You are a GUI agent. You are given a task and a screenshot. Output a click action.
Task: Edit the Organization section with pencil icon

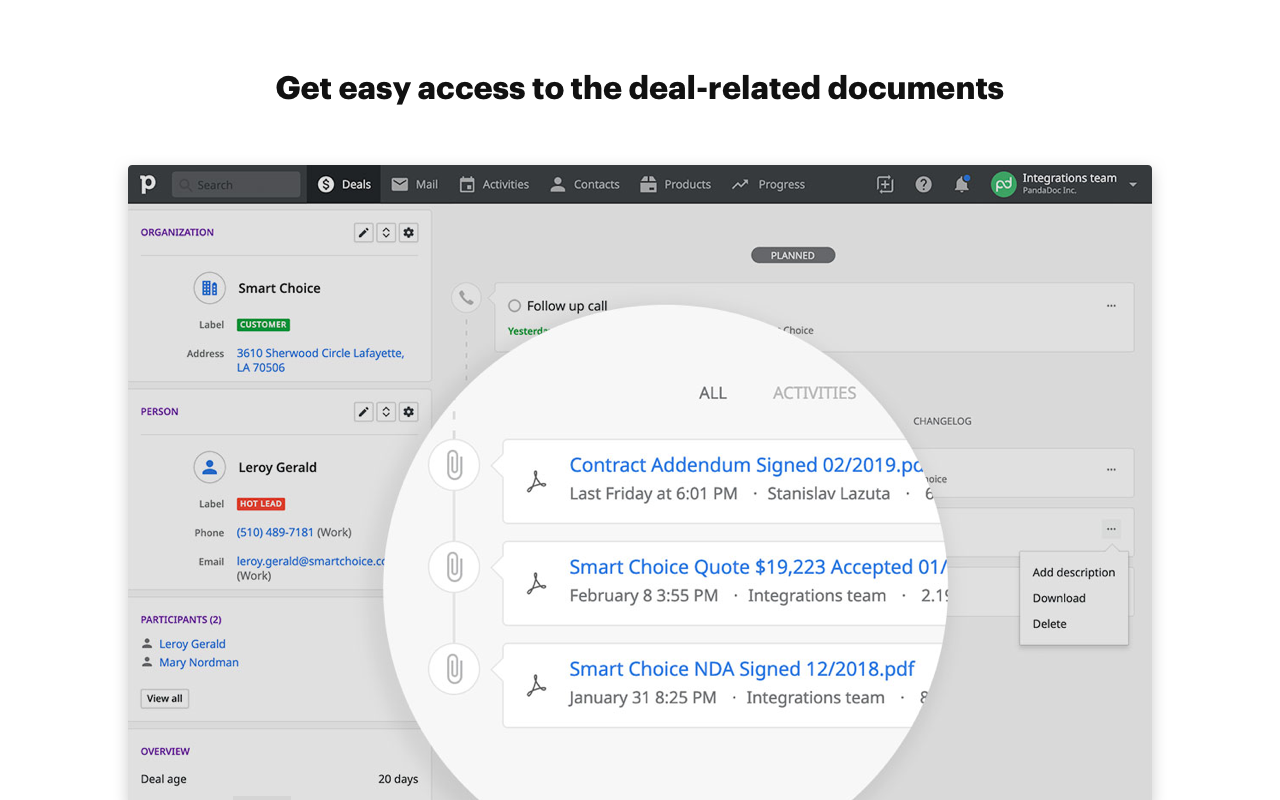364,232
